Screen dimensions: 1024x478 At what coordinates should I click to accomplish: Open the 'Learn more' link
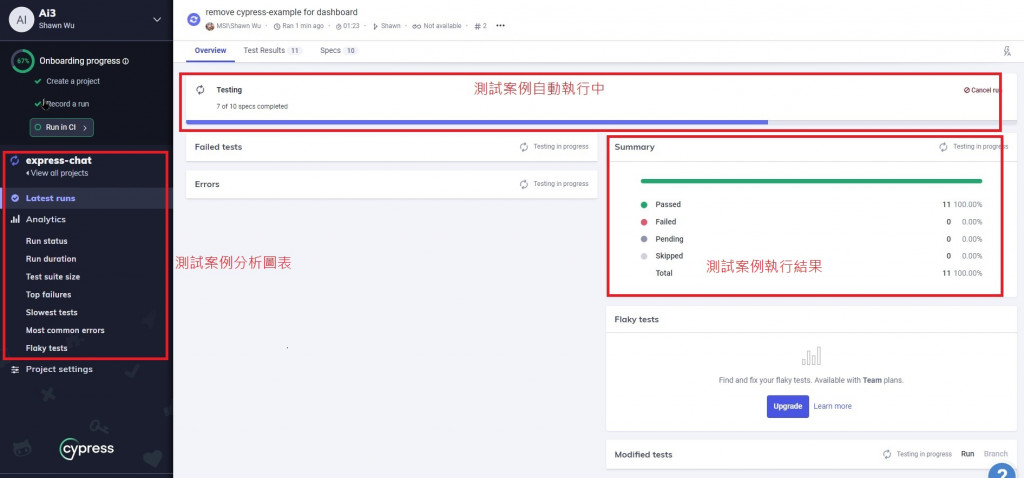click(833, 406)
